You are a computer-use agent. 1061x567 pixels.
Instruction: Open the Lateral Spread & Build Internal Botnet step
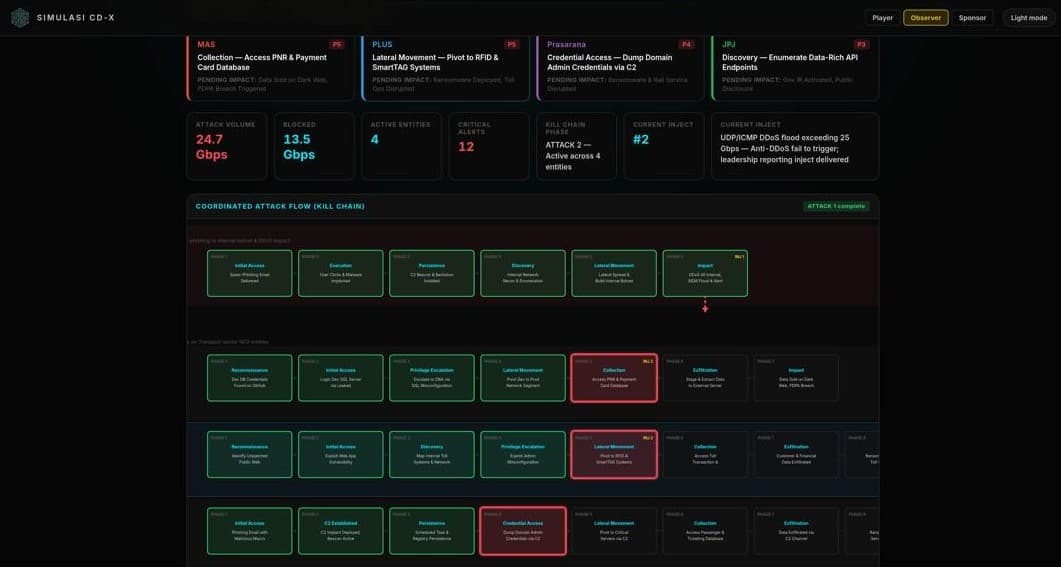[614, 273]
